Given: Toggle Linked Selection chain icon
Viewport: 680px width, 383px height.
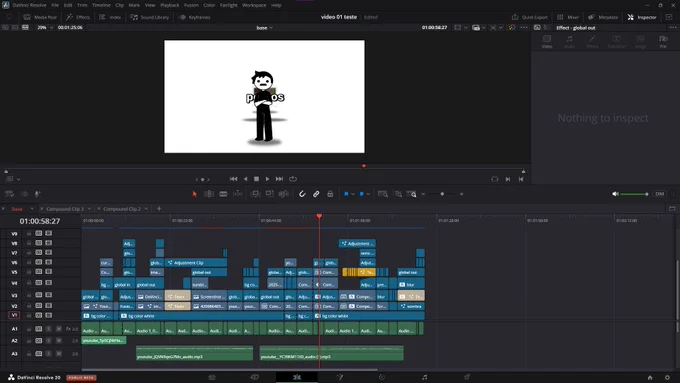Looking at the screenshot, I should pos(316,194).
